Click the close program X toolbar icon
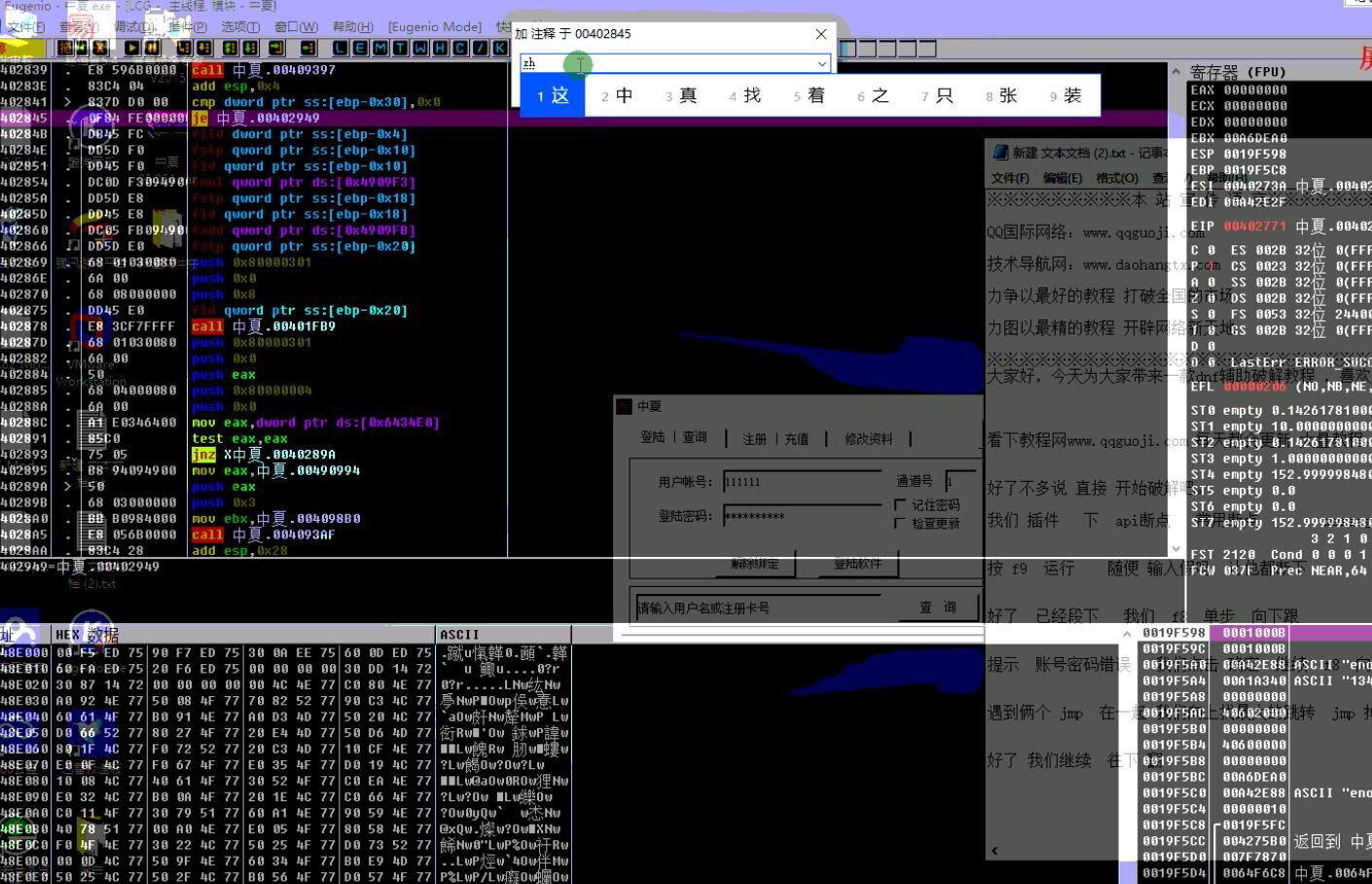 [x=100, y=48]
